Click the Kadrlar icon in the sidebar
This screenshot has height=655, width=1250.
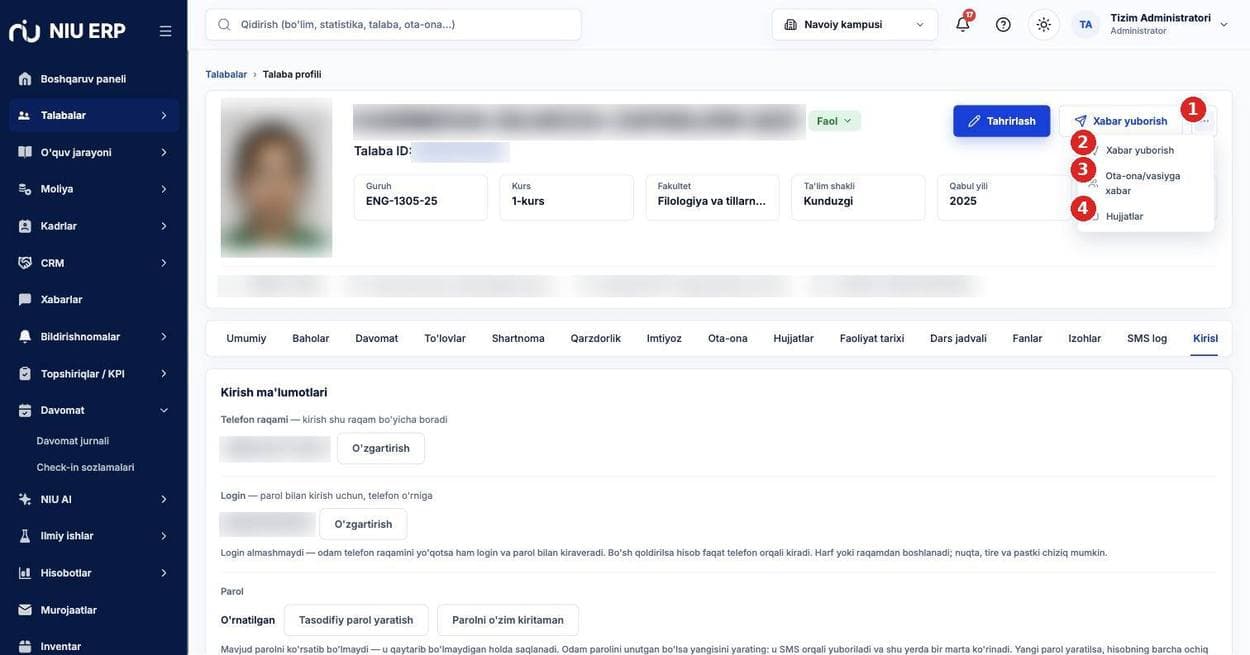pos(25,226)
